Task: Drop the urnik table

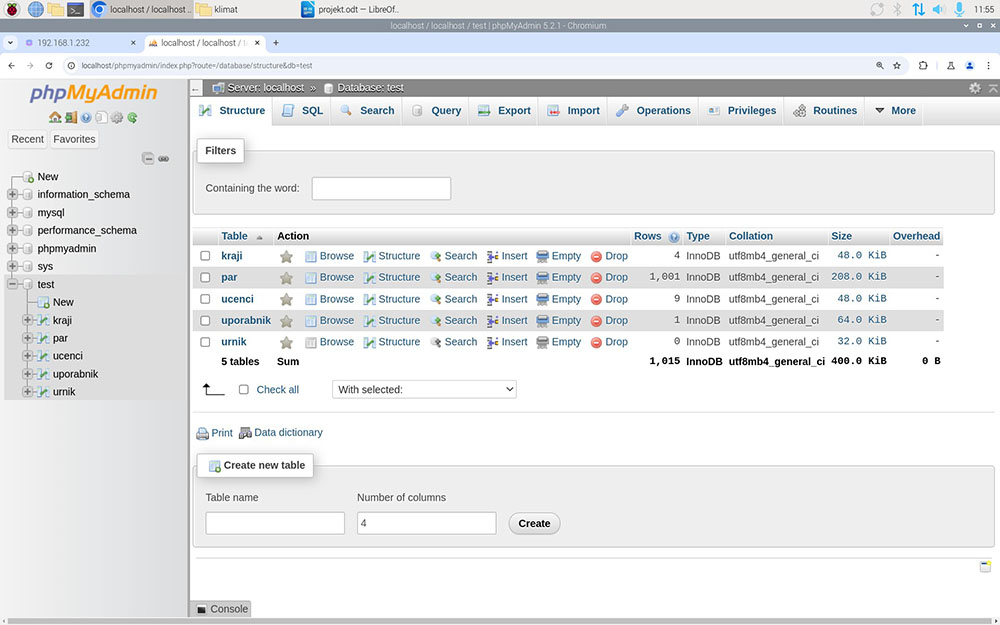Action: 609,342
